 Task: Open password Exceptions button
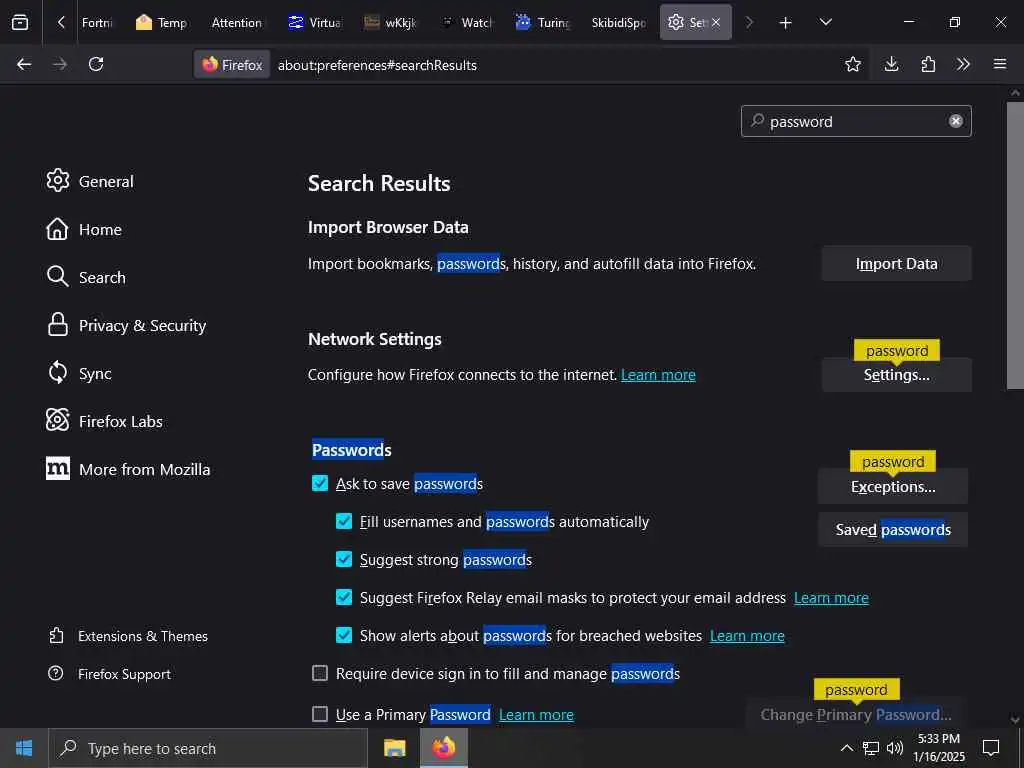tap(892, 487)
